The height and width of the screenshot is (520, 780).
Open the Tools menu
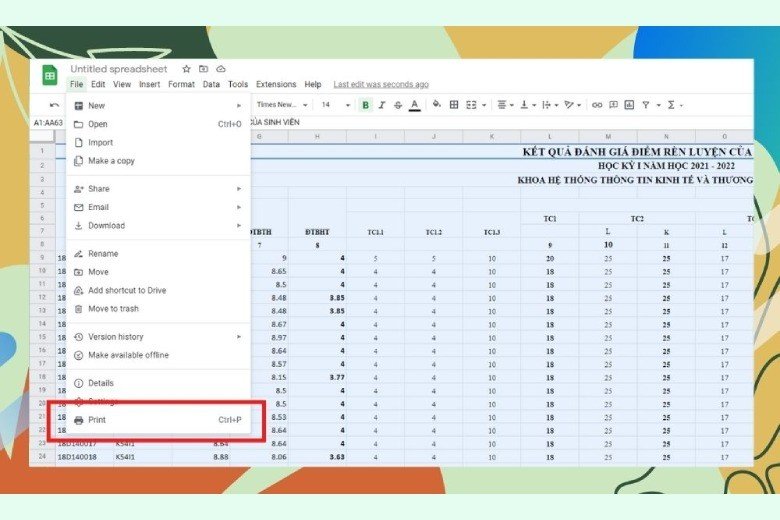(238, 84)
